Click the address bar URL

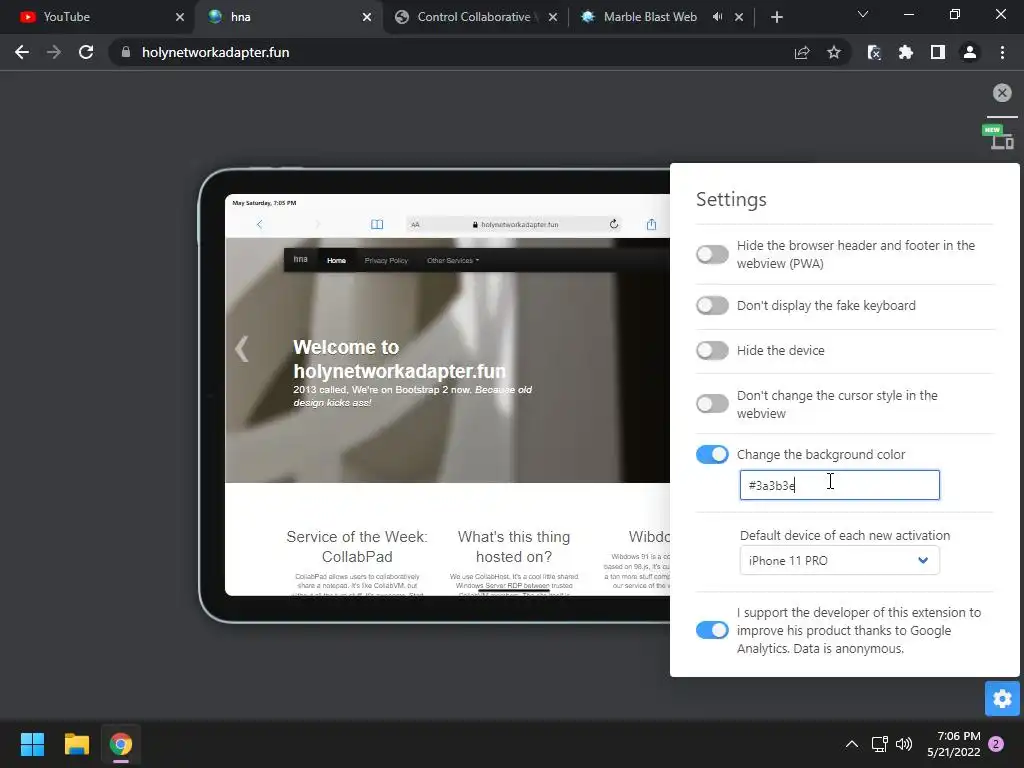216,52
